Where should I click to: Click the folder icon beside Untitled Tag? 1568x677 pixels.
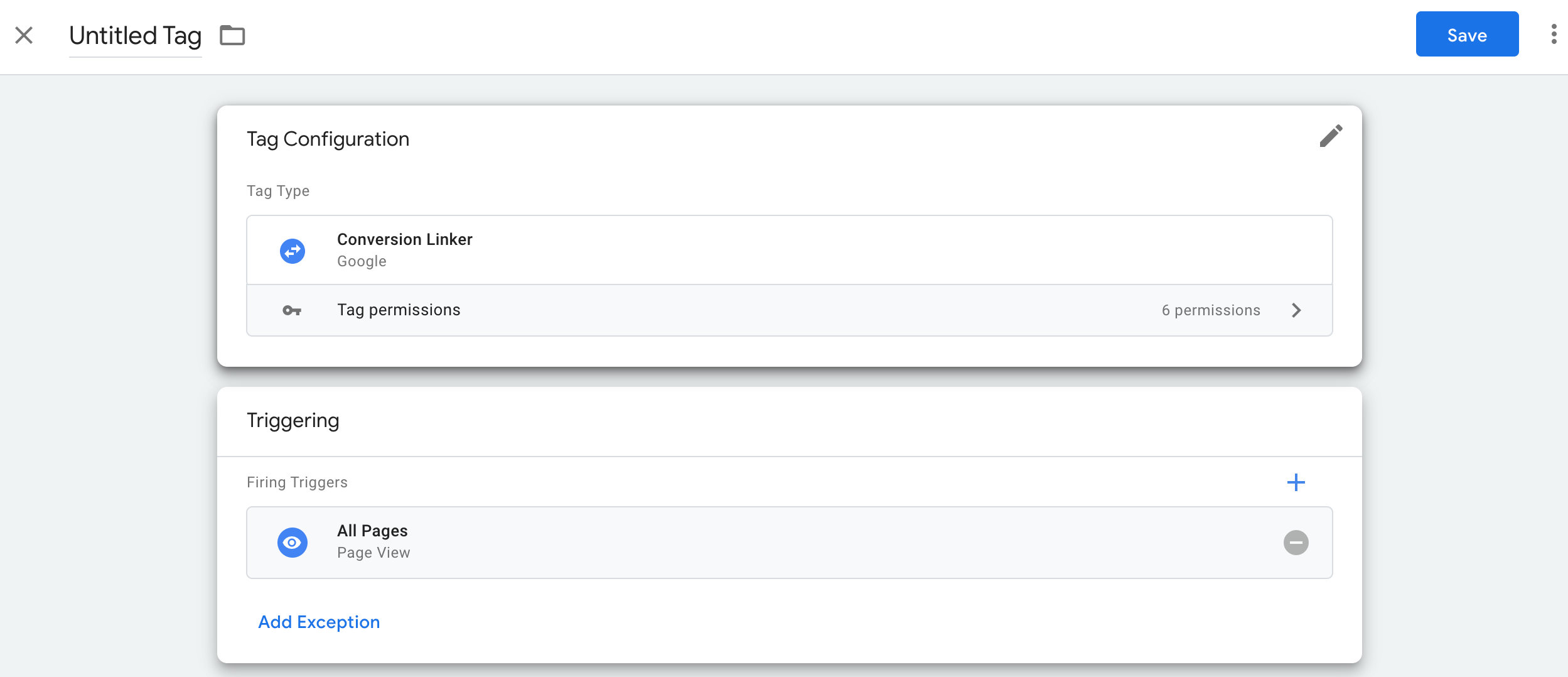coord(234,36)
